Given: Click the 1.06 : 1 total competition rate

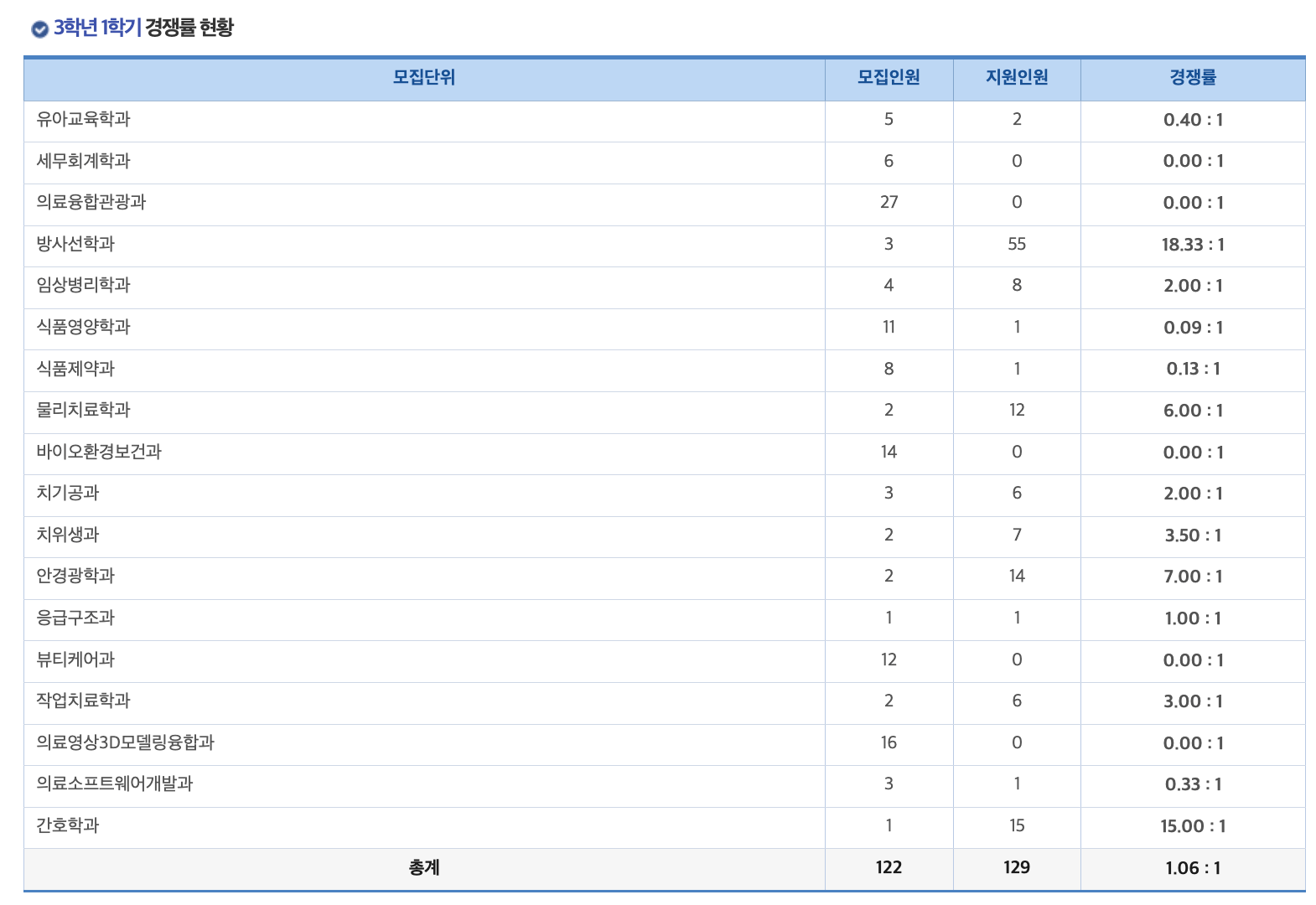Looking at the screenshot, I should coord(1193,868).
